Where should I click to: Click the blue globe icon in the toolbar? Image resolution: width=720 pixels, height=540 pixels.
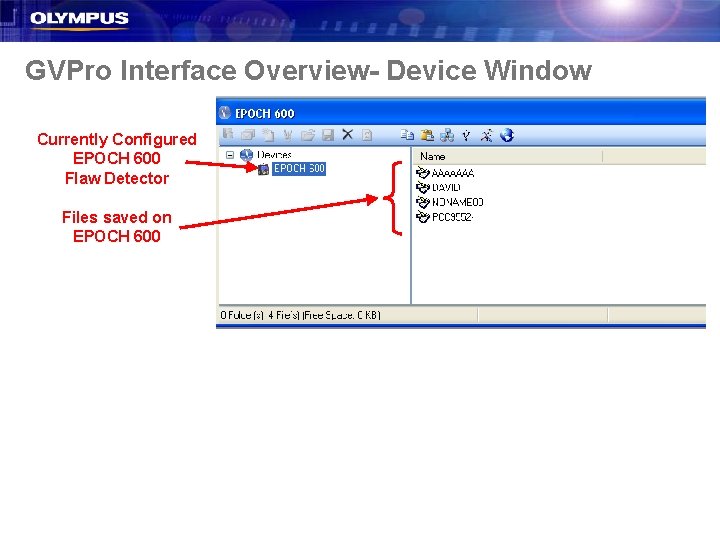click(507, 135)
